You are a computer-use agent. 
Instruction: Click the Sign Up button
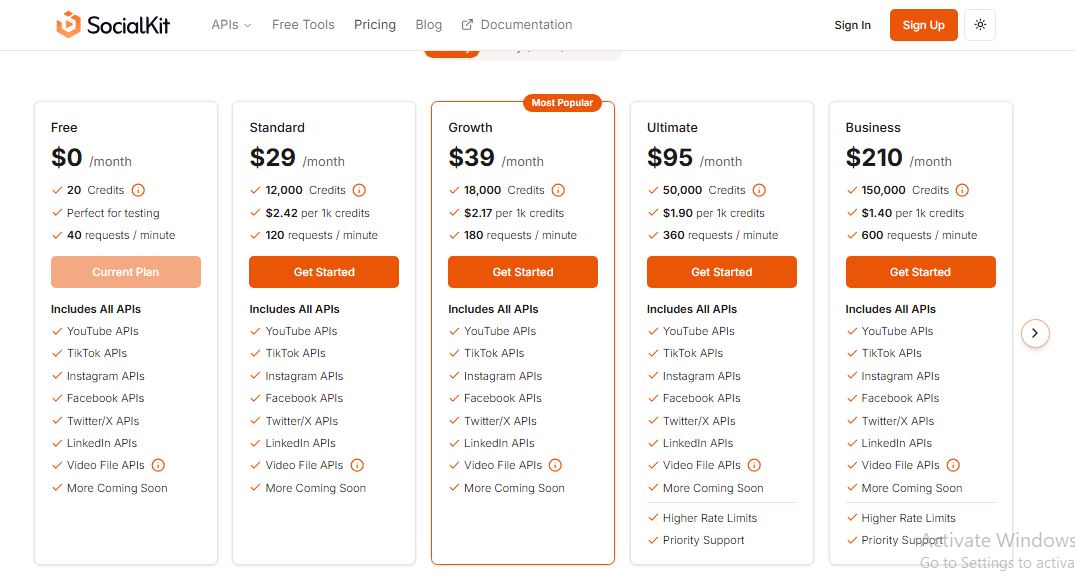pos(923,25)
